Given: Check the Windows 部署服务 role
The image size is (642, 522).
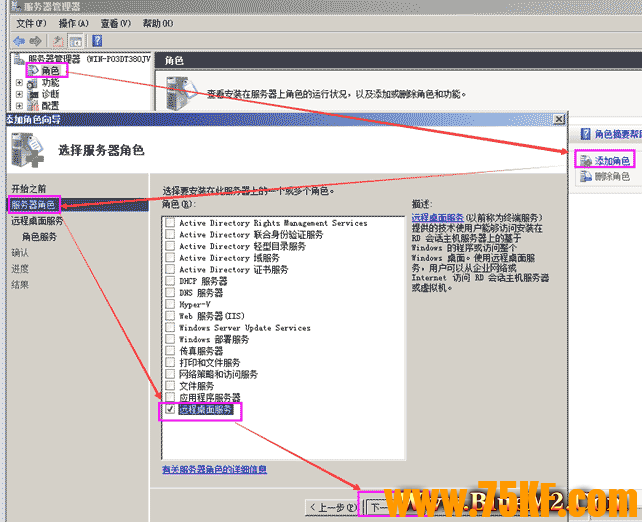Looking at the screenshot, I should 170,339.
